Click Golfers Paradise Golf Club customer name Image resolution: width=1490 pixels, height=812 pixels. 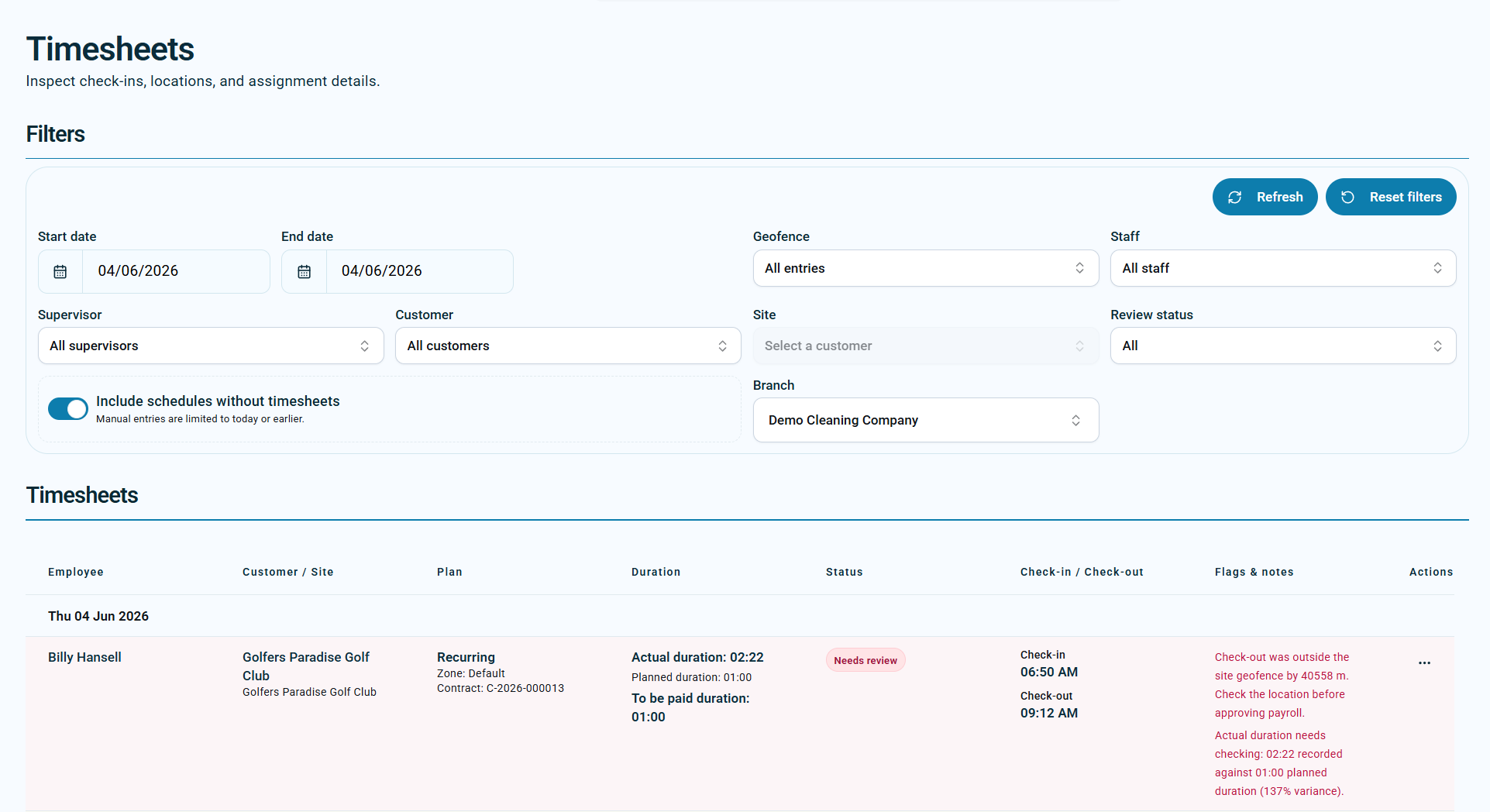point(306,666)
